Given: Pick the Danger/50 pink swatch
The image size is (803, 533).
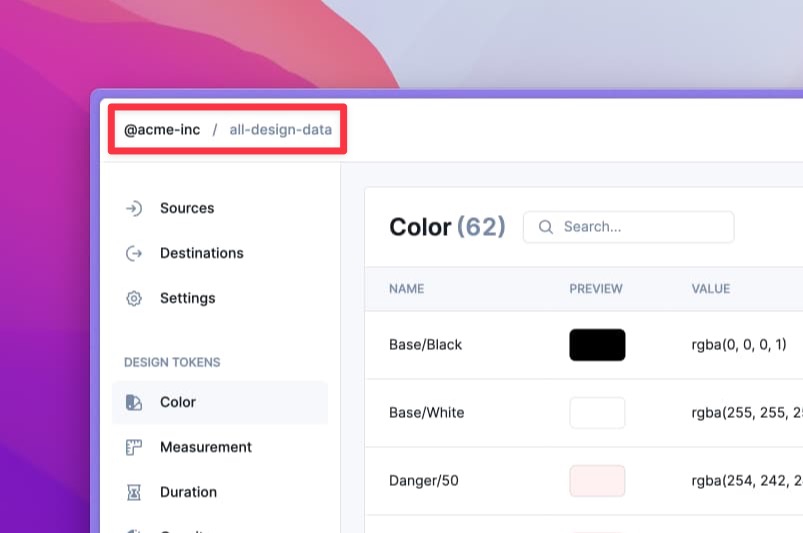Looking at the screenshot, I should 597,481.
